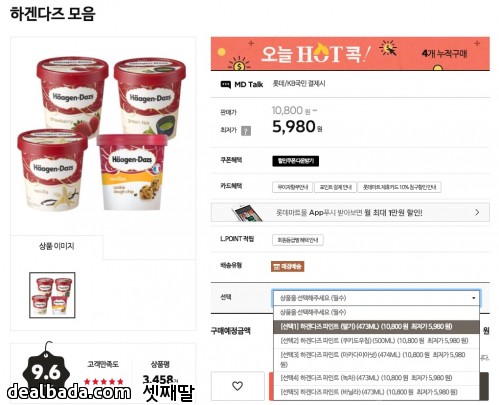Click the 9.6 satisfaction score badge
The width and height of the screenshot is (499, 405).
coord(46,371)
